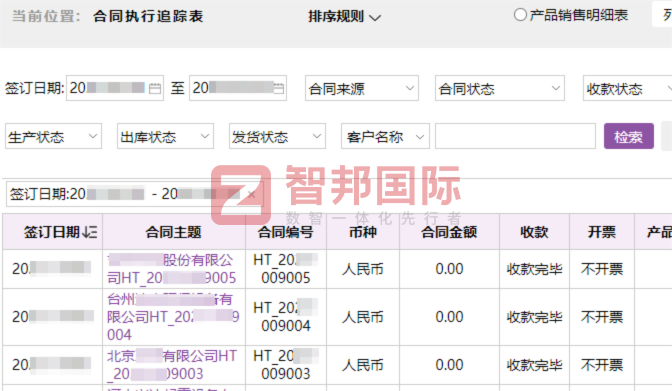Open the 客户名称 search-type dropdown
This screenshot has width=672, height=391.
point(385,136)
